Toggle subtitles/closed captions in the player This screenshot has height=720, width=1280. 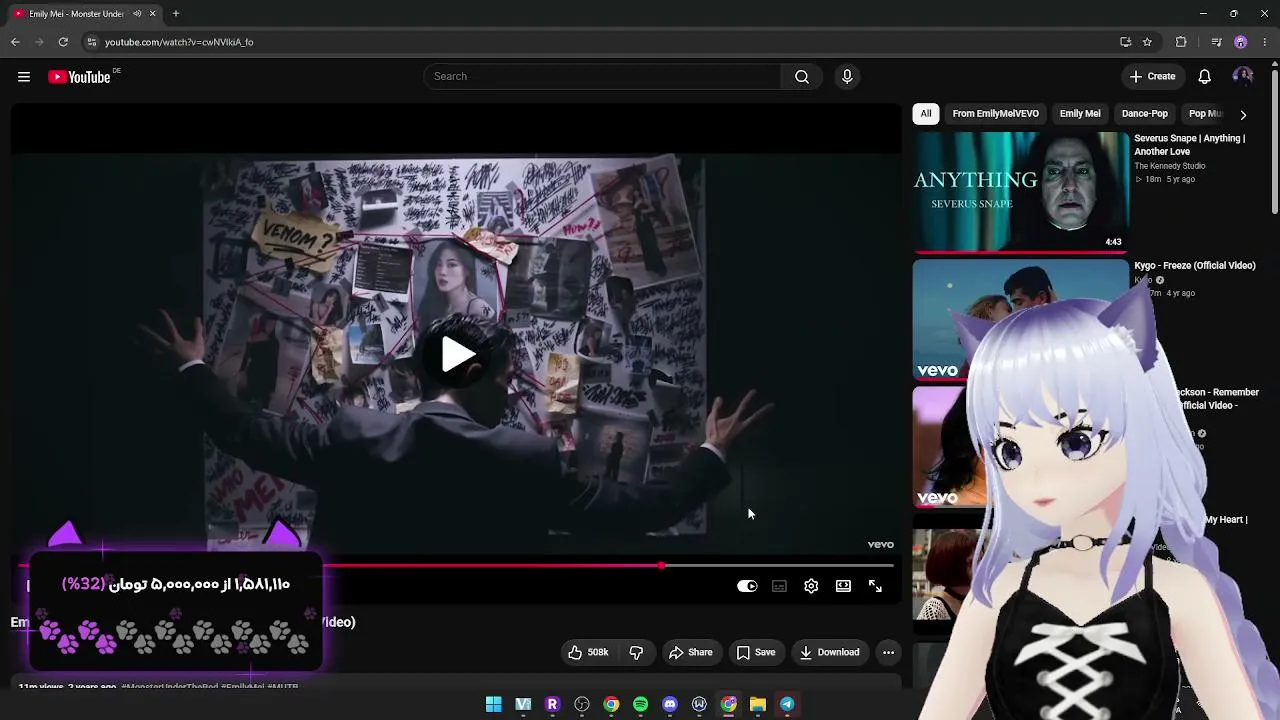[779, 586]
